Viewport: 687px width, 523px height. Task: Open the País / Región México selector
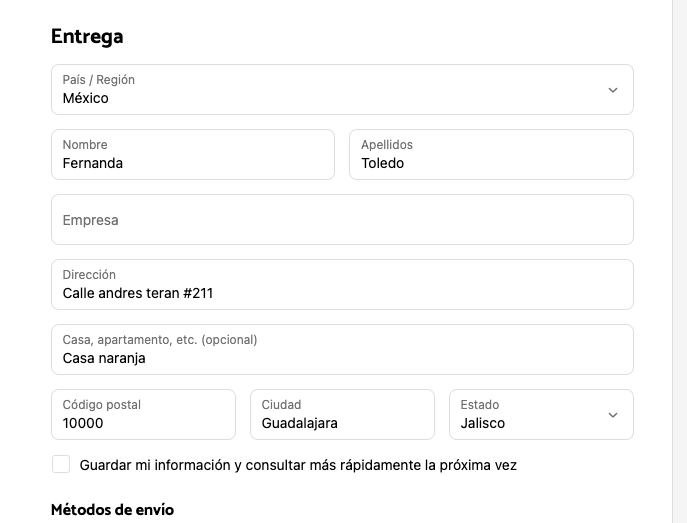click(330, 90)
